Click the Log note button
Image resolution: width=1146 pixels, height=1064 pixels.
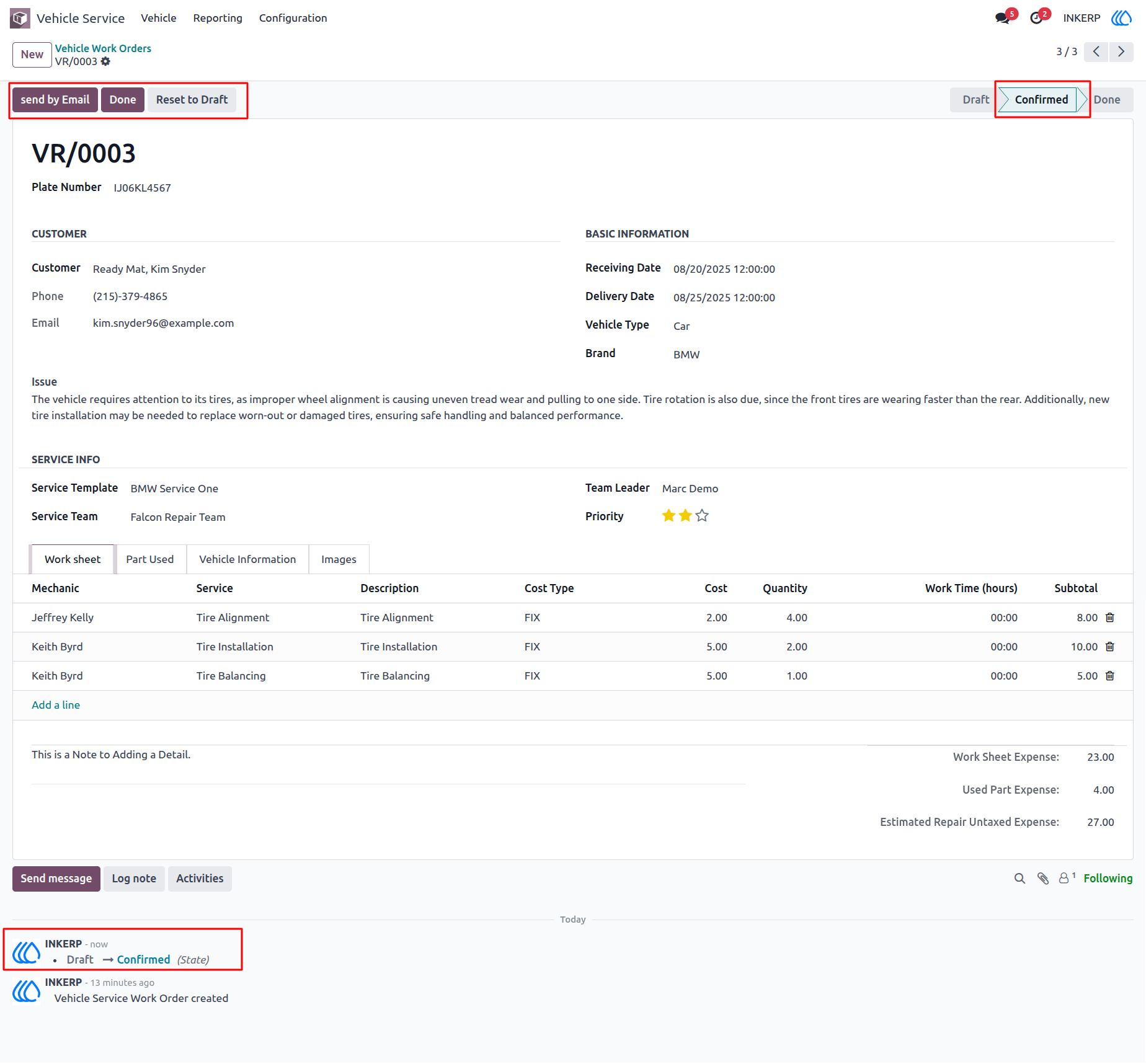pyautogui.click(x=134, y=879)
